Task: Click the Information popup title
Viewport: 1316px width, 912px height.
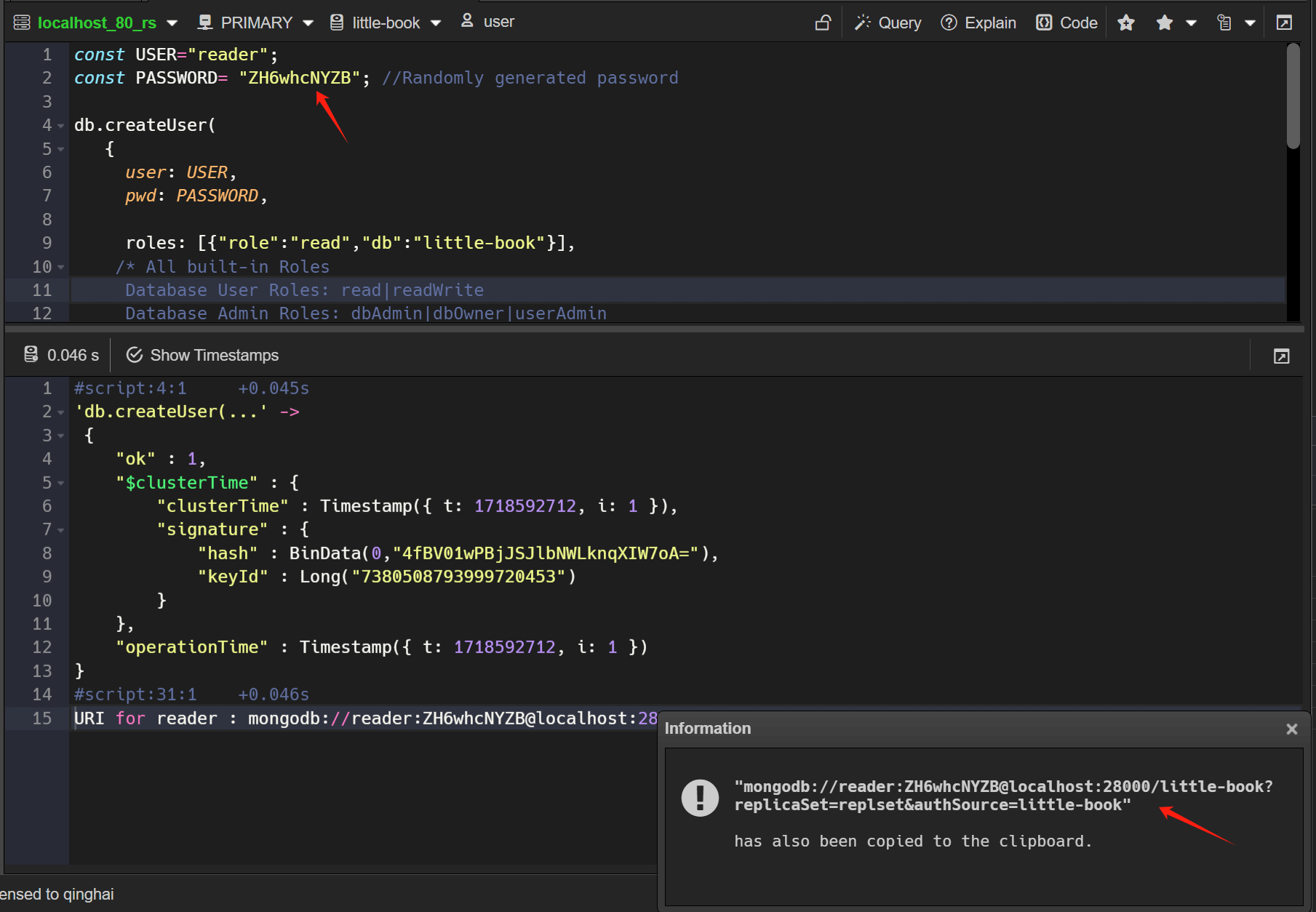Action: click(708, 729)
